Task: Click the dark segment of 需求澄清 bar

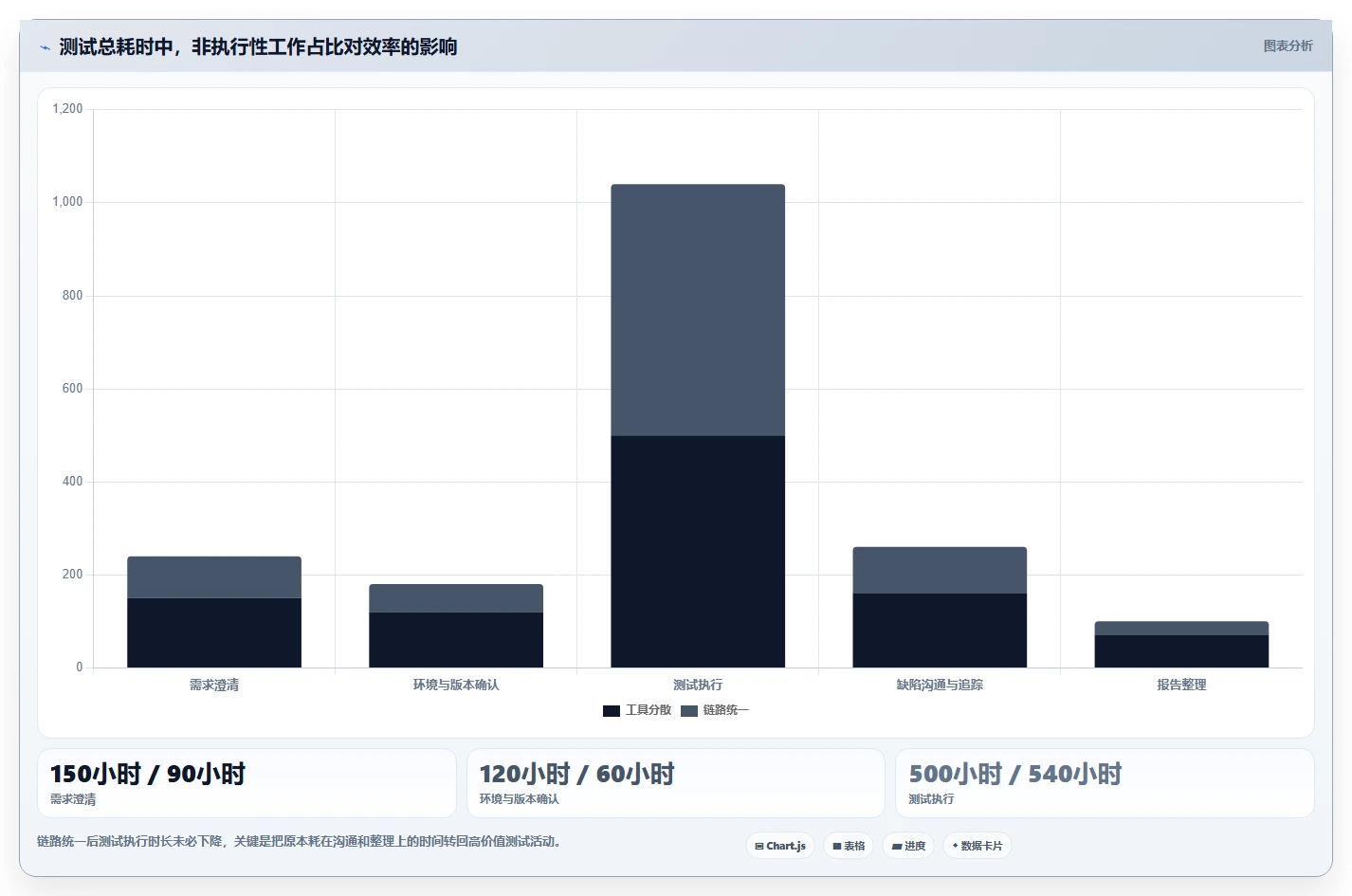Action: tap(214, 632)
